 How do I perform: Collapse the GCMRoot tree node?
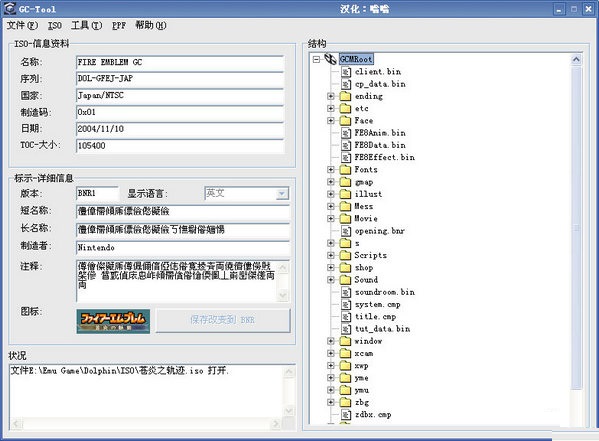point(316,59)
